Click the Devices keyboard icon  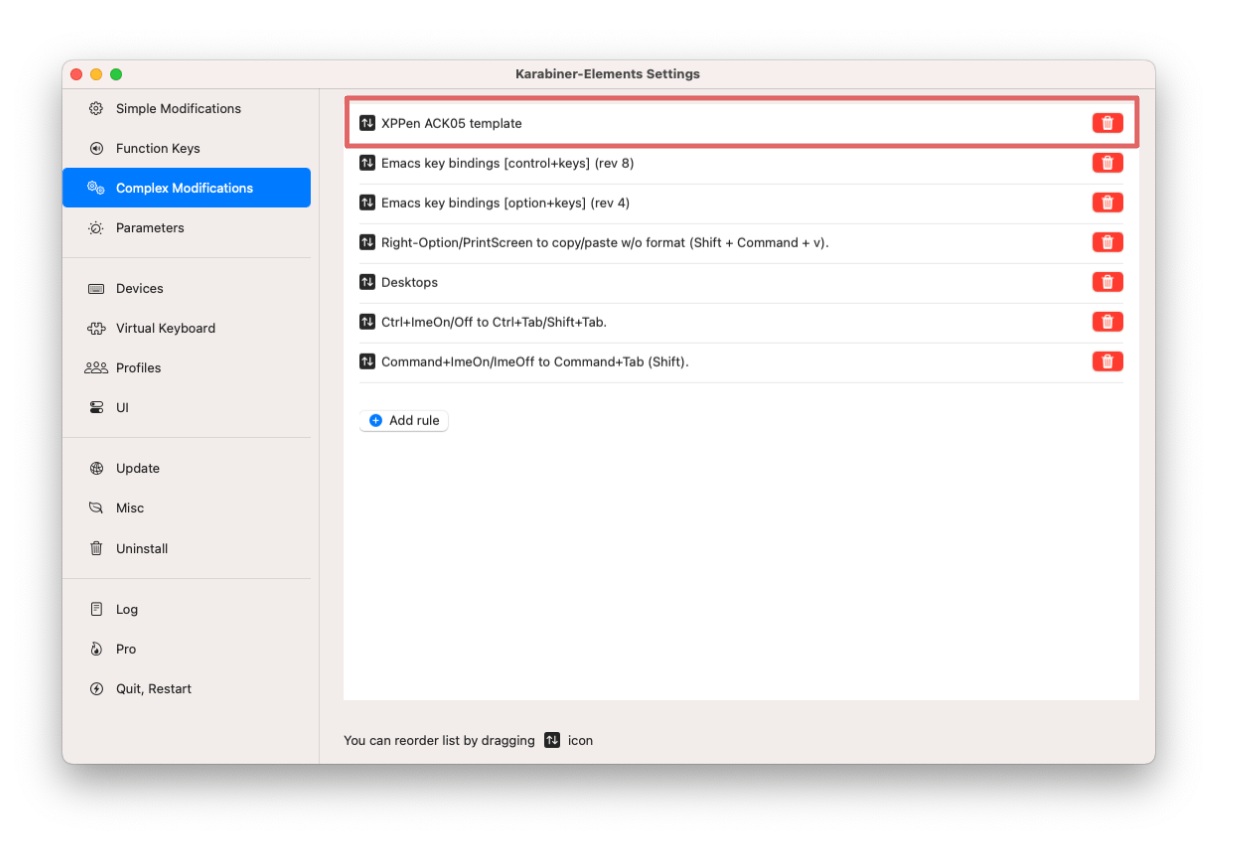(96, 288)
